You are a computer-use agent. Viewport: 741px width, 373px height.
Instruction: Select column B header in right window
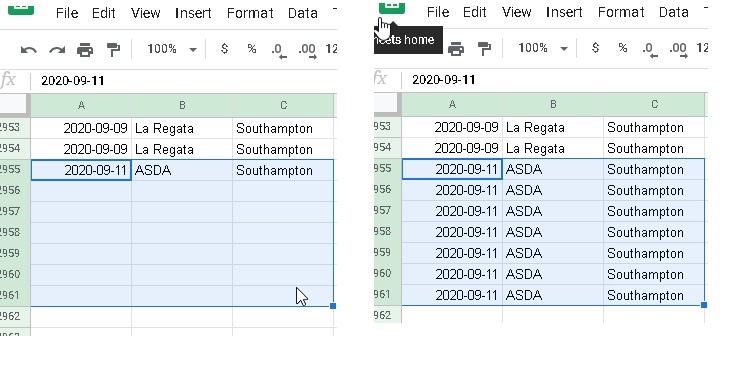[x=553, y=104]
